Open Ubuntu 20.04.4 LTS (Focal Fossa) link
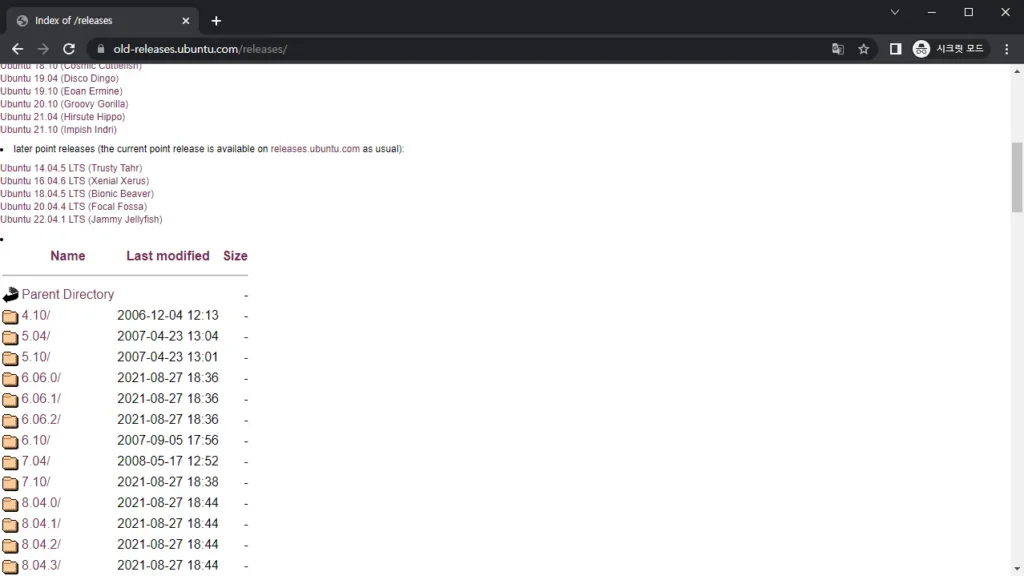 74,206
